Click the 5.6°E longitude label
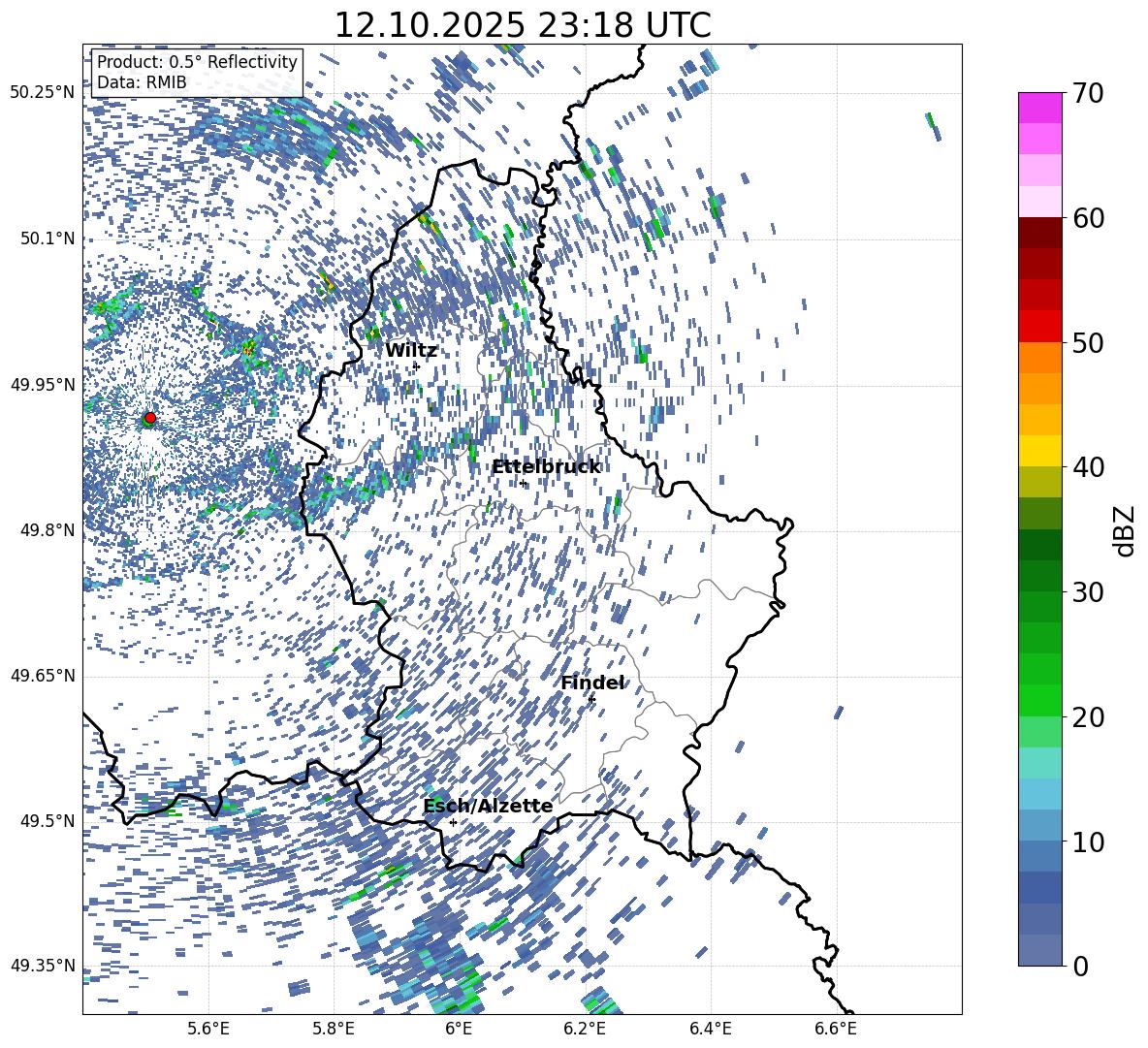Viewport: 1148px width, 1048px height. [208, 1029]
